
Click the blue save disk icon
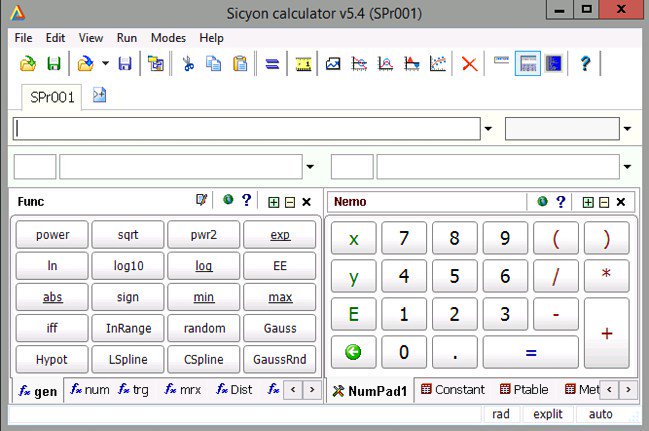pos(125,63)
